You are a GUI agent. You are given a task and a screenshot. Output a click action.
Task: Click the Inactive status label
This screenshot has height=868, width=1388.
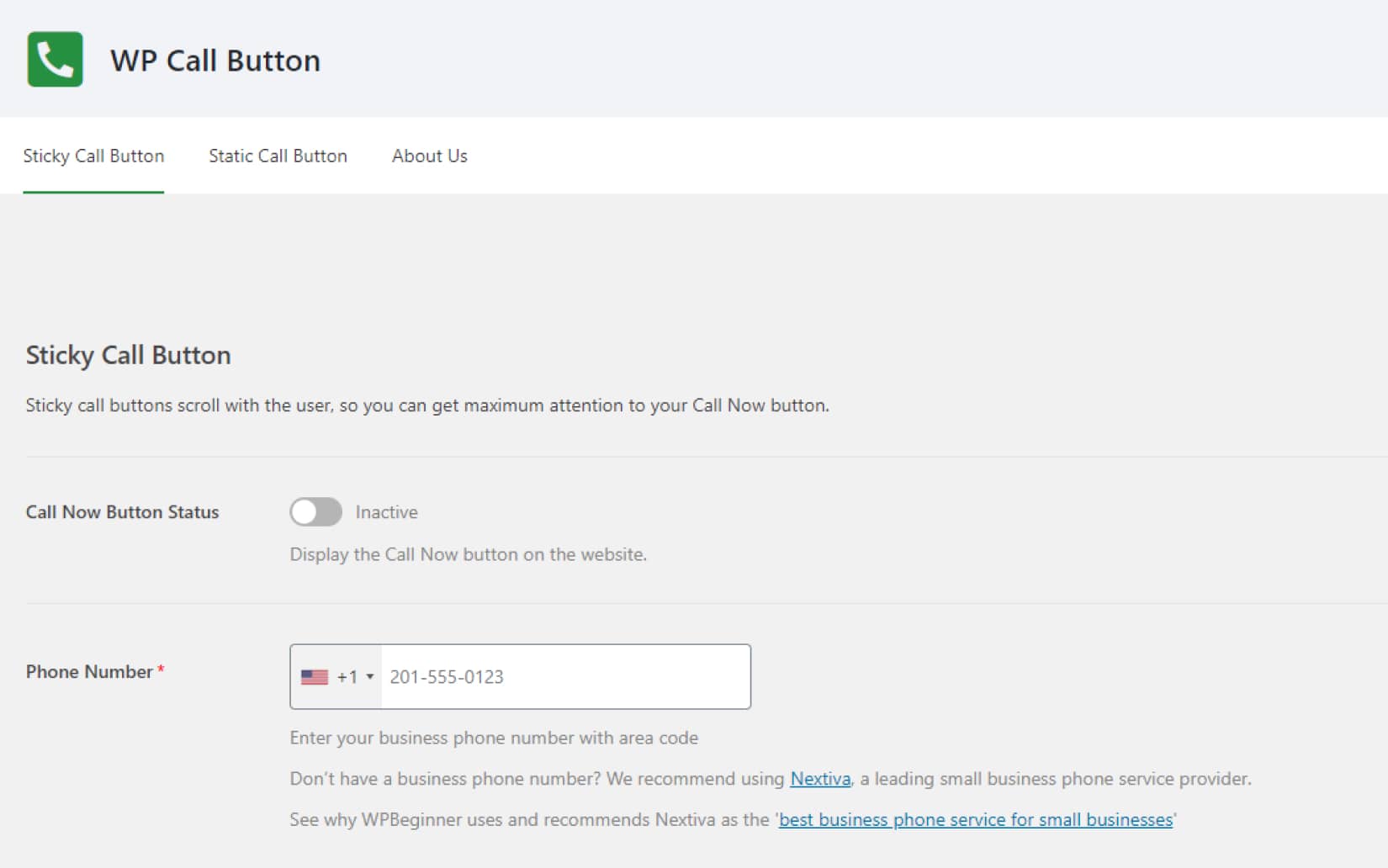pos(386,511)
